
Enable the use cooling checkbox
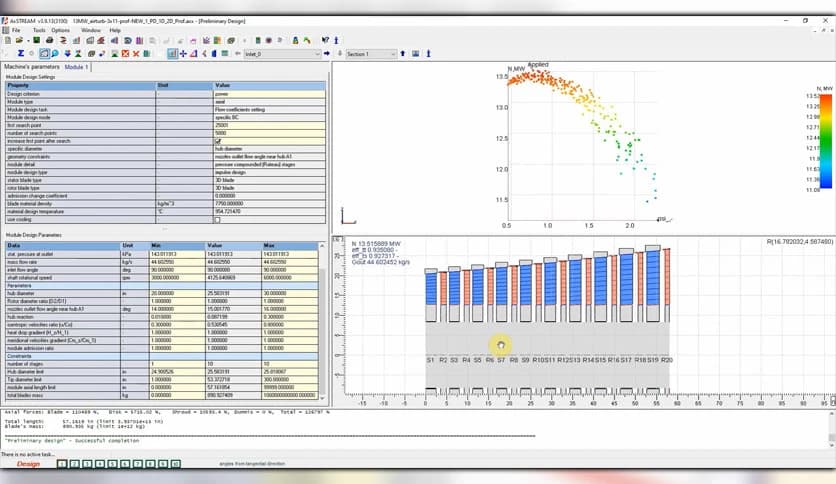point(218,220)
